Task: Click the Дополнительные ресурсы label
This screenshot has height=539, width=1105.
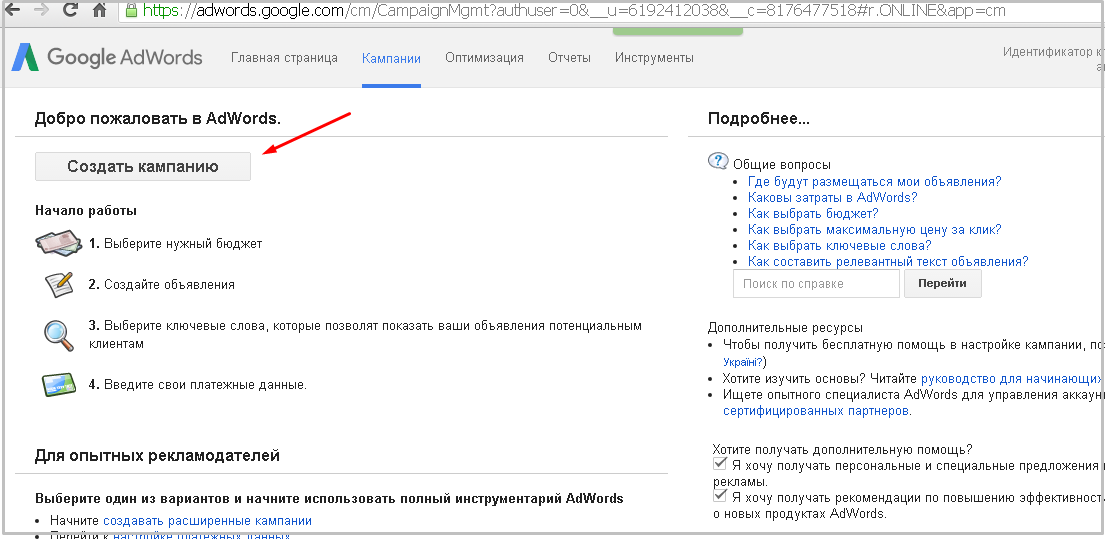Action: click(785, 328)
